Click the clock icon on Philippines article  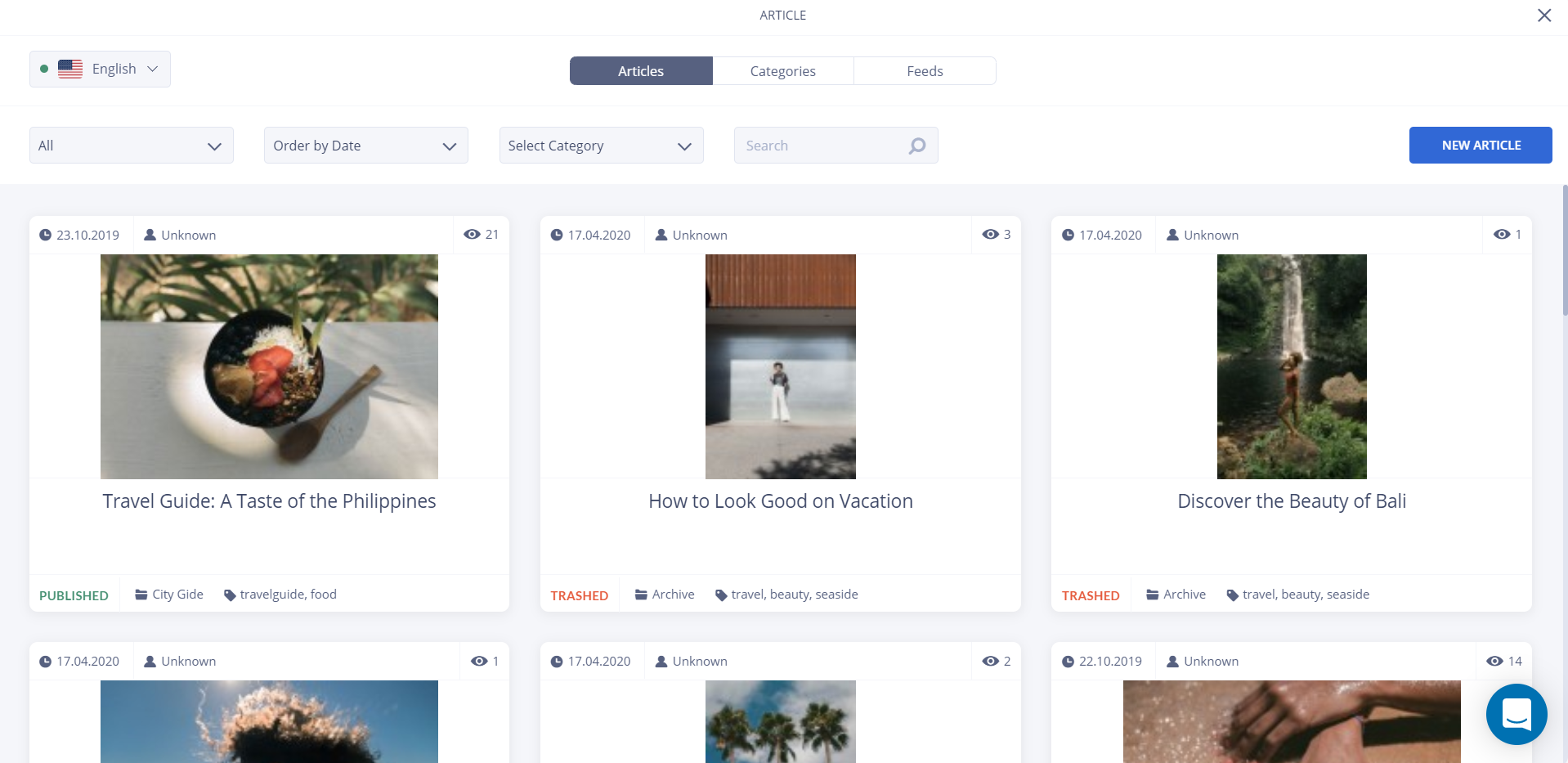46,236
